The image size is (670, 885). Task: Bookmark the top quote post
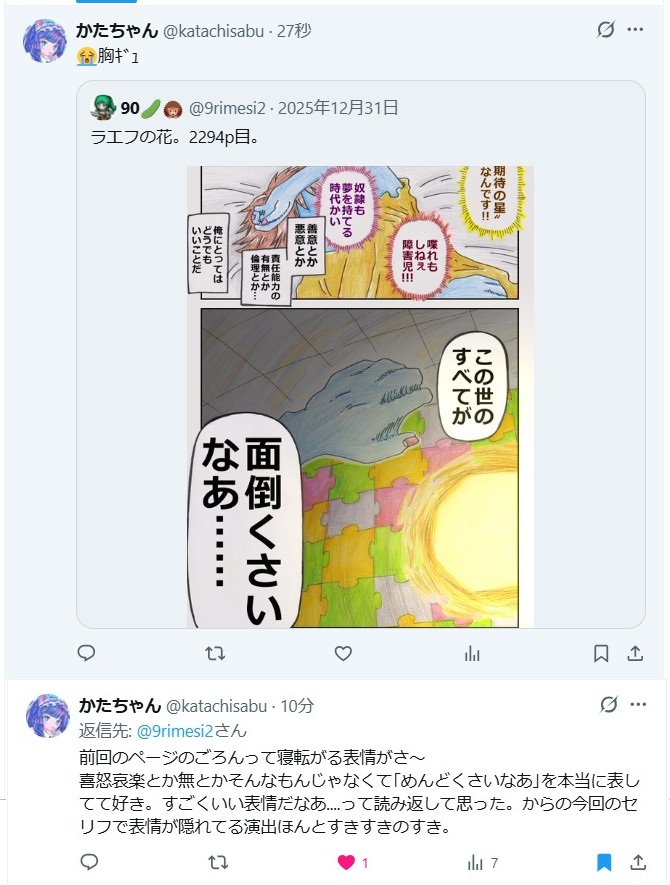pyautogui.click(x=601, y=654)
